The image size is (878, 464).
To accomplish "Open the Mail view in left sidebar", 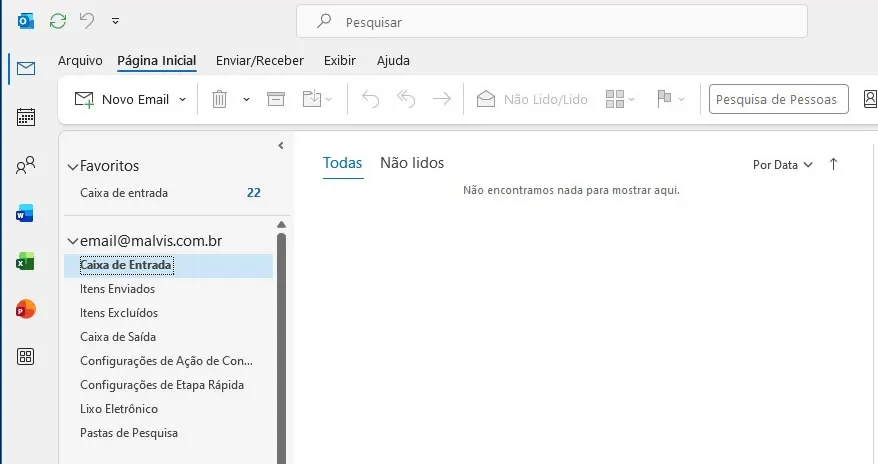I will [x=26, y=68].
